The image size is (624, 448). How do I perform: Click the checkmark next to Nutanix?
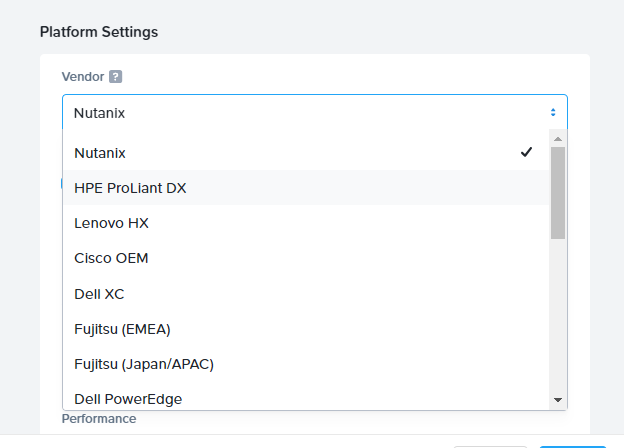(526, 152)
